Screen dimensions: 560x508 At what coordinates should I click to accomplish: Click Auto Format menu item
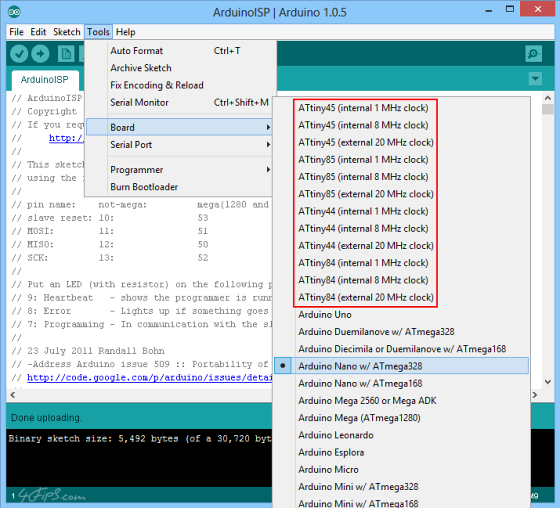pyautogui.click(x=136, y=51)
